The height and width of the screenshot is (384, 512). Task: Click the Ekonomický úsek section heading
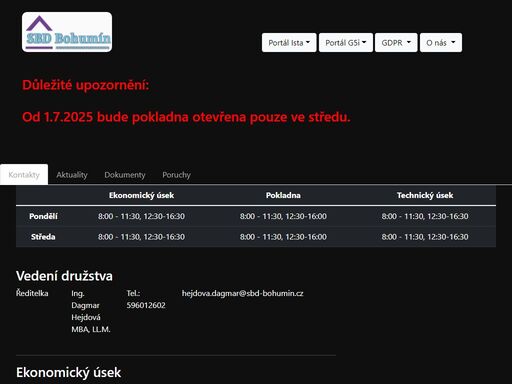coord(68,373)
